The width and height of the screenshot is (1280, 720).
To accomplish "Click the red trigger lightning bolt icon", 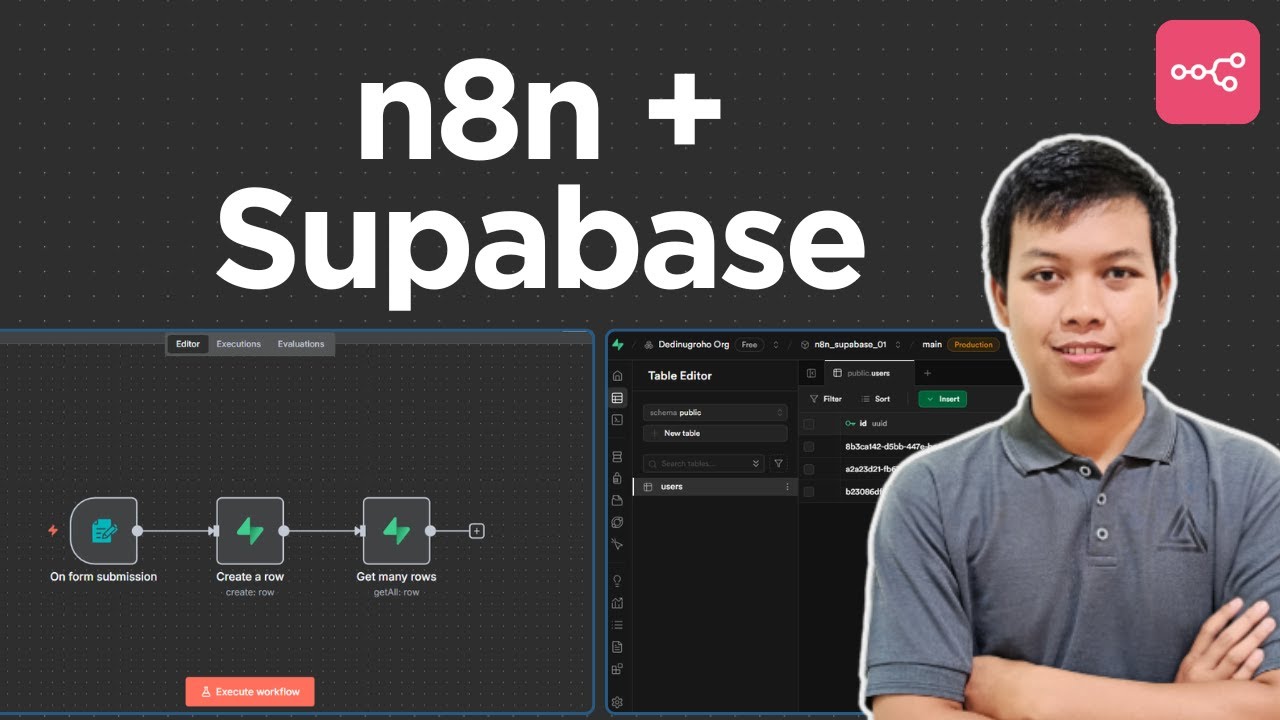I will [53, 530].
